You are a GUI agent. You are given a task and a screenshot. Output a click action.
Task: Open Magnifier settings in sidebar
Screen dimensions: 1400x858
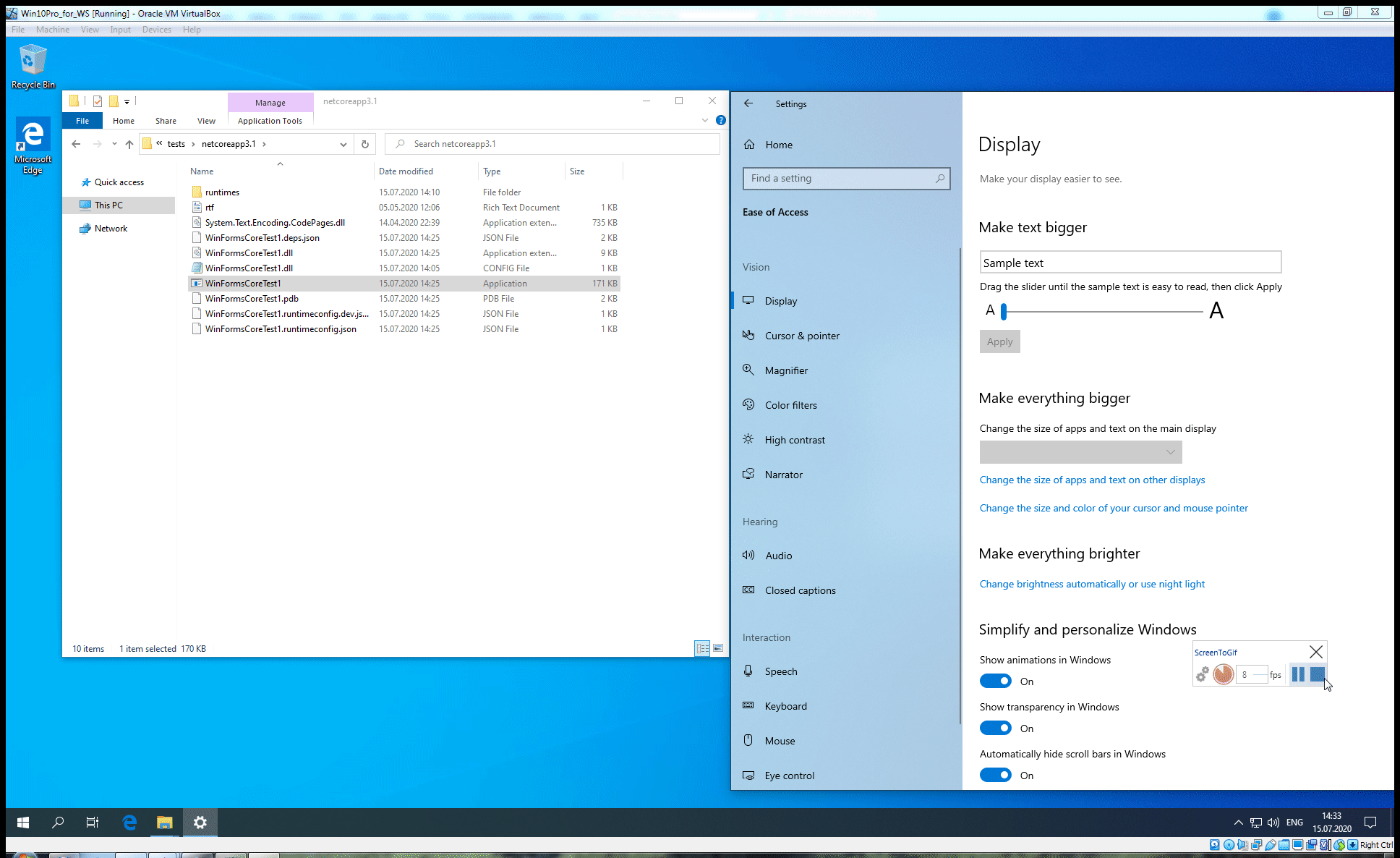click(x=786, y=370)
